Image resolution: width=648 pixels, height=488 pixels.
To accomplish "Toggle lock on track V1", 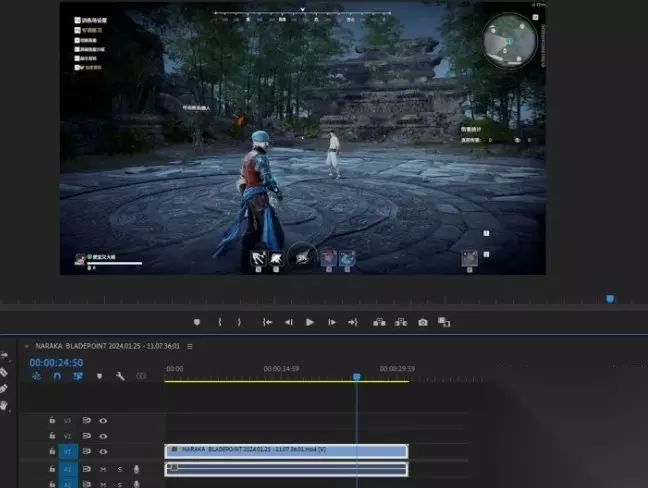I will [x=52, y=451].
